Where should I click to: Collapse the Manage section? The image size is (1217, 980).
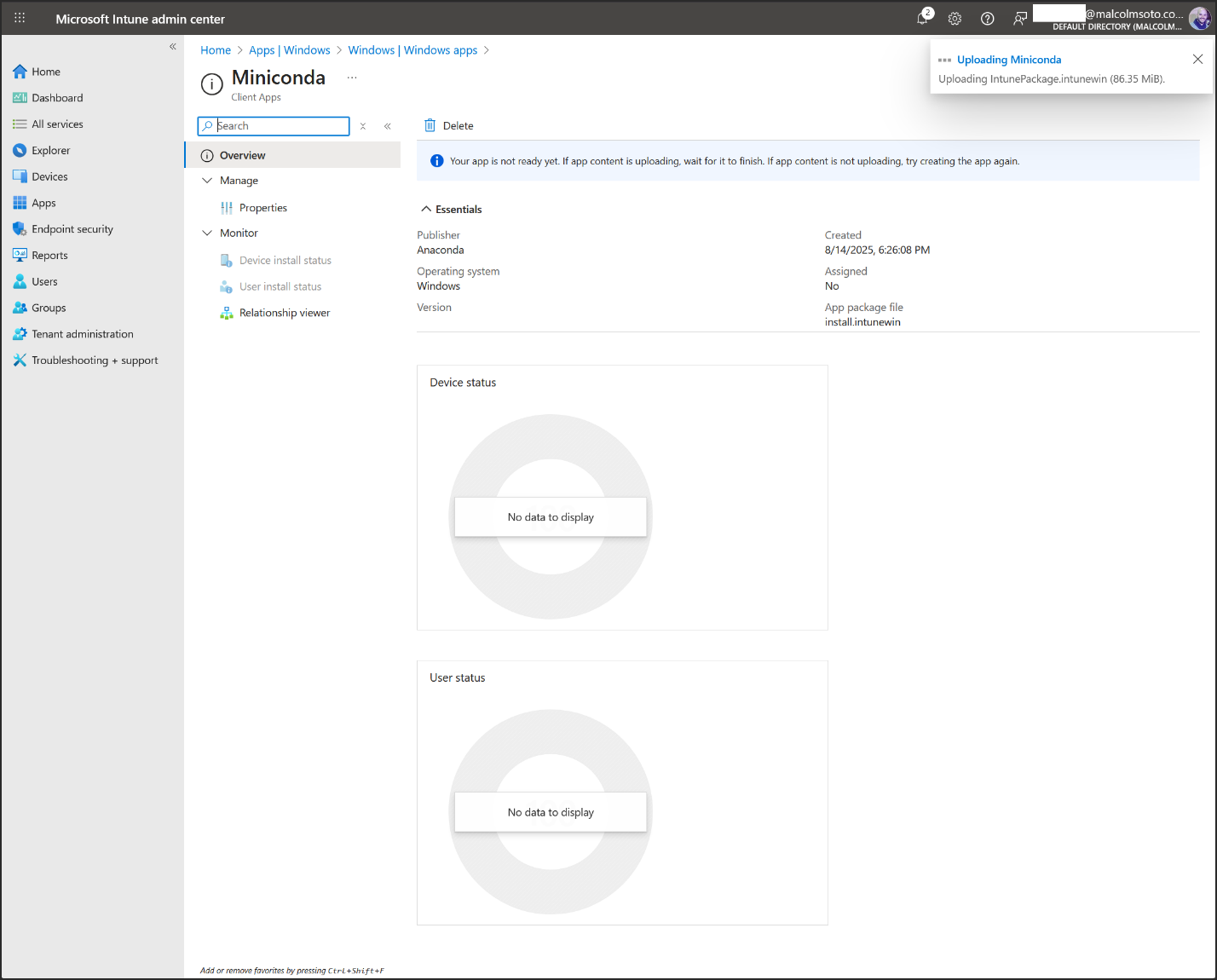(x=207, y=181)
